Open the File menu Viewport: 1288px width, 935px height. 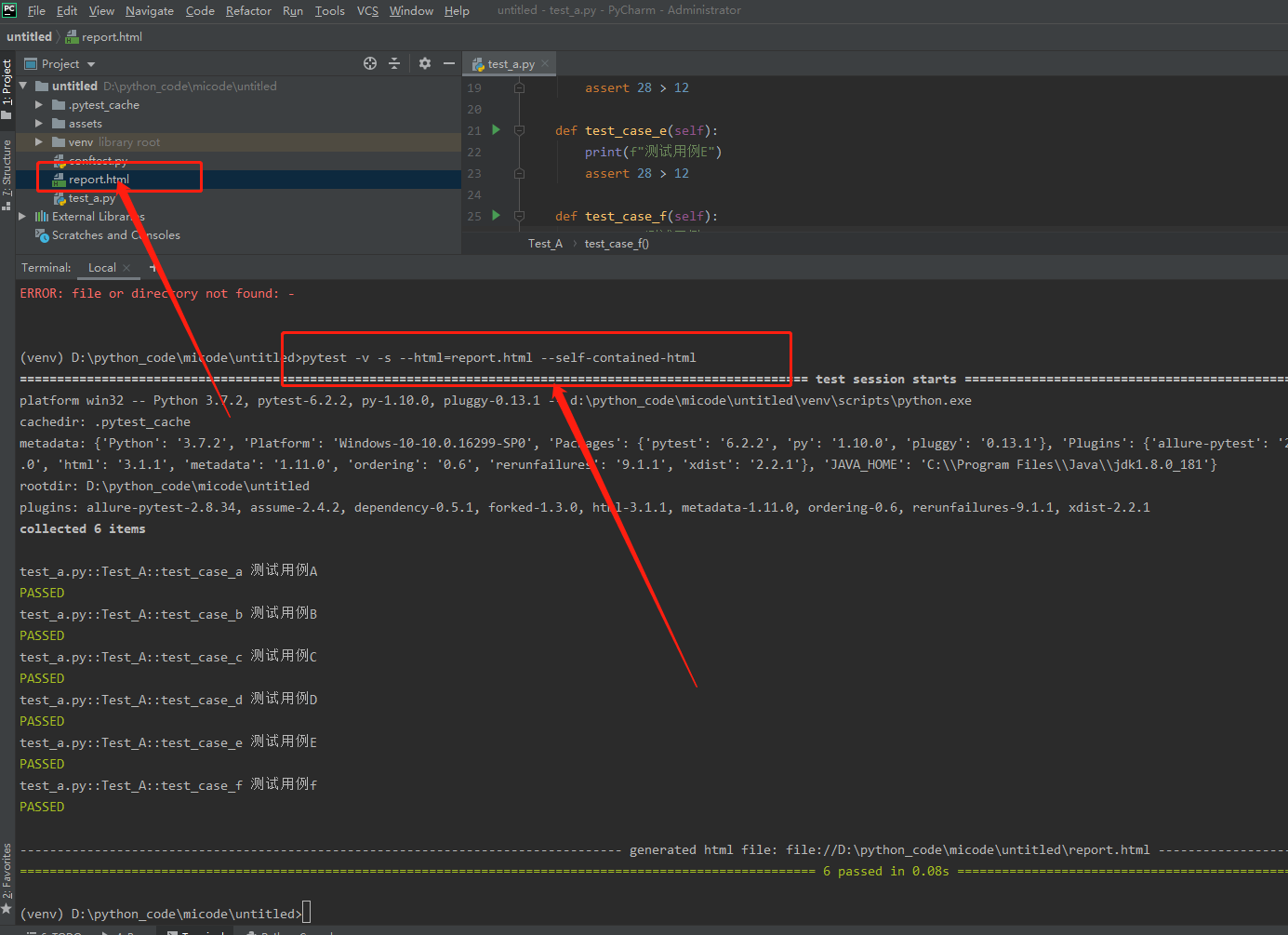[x=36, y=11]
